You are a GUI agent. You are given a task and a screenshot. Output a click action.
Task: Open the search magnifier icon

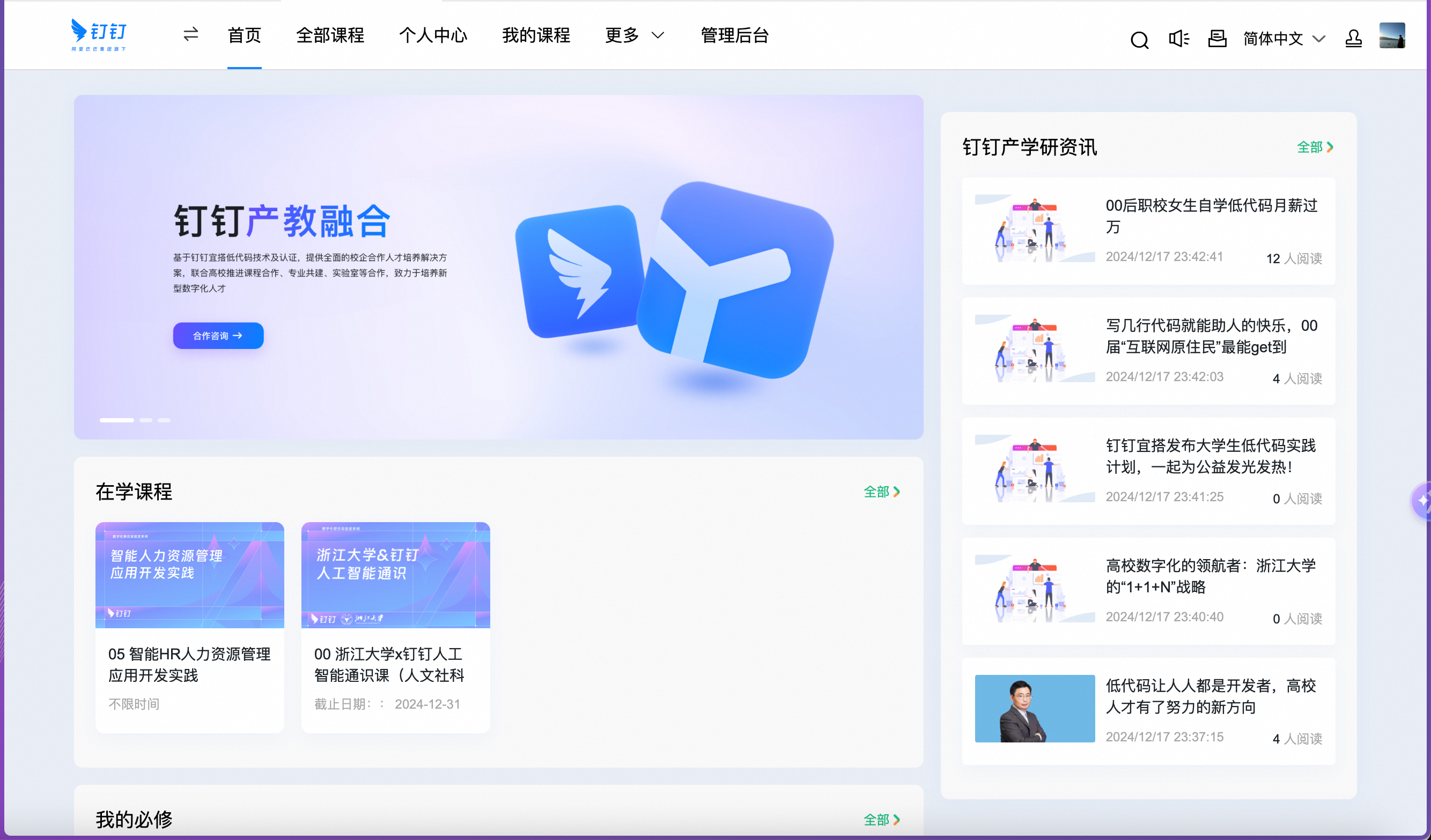coord(1139,39)
